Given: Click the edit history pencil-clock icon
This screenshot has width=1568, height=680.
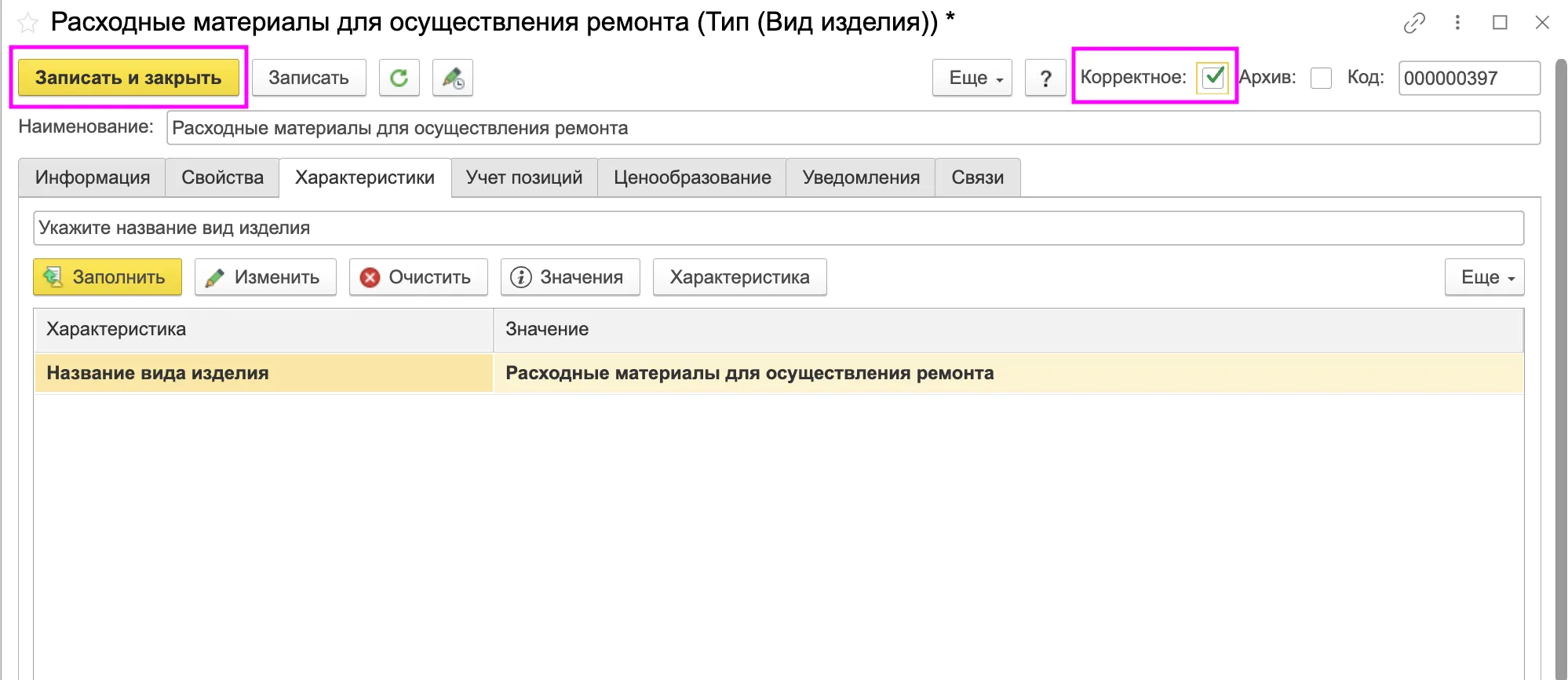Looking at the screenshot, I should (x=453, y=78).
